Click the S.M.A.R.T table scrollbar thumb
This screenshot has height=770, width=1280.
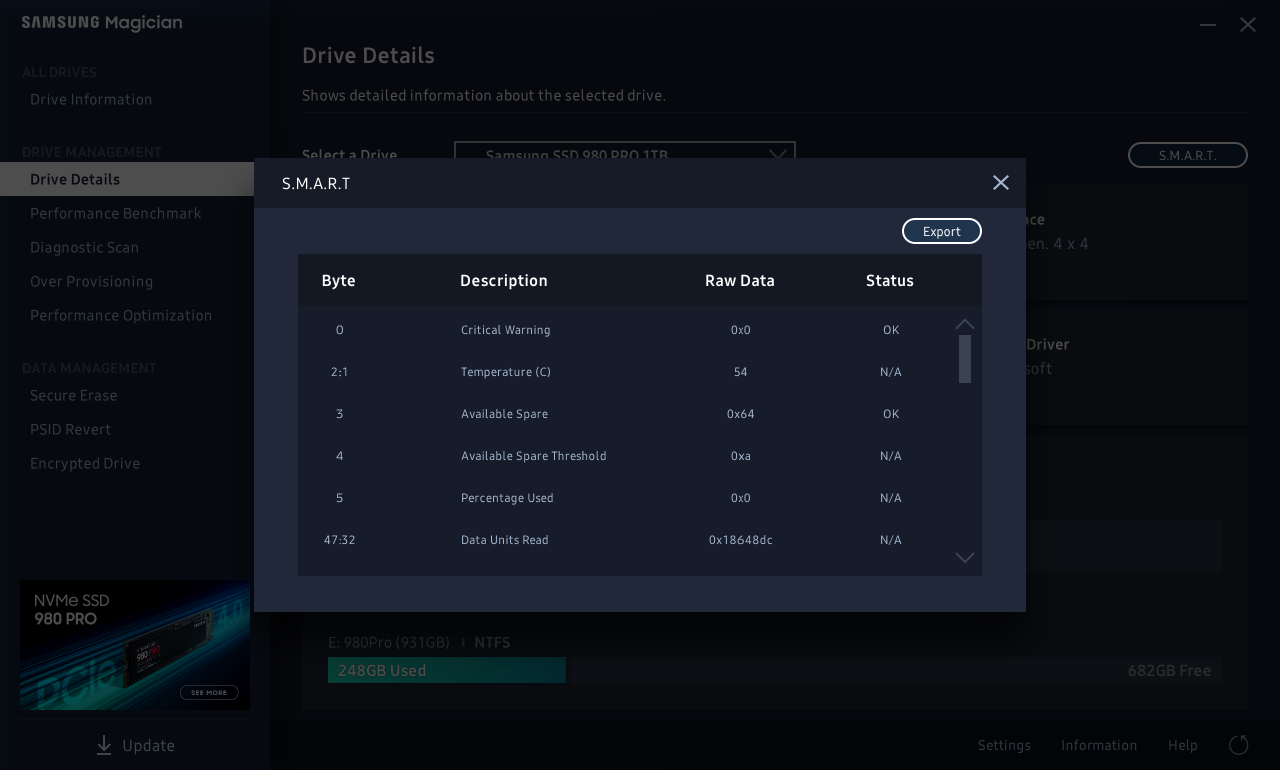tap(965, 359)
